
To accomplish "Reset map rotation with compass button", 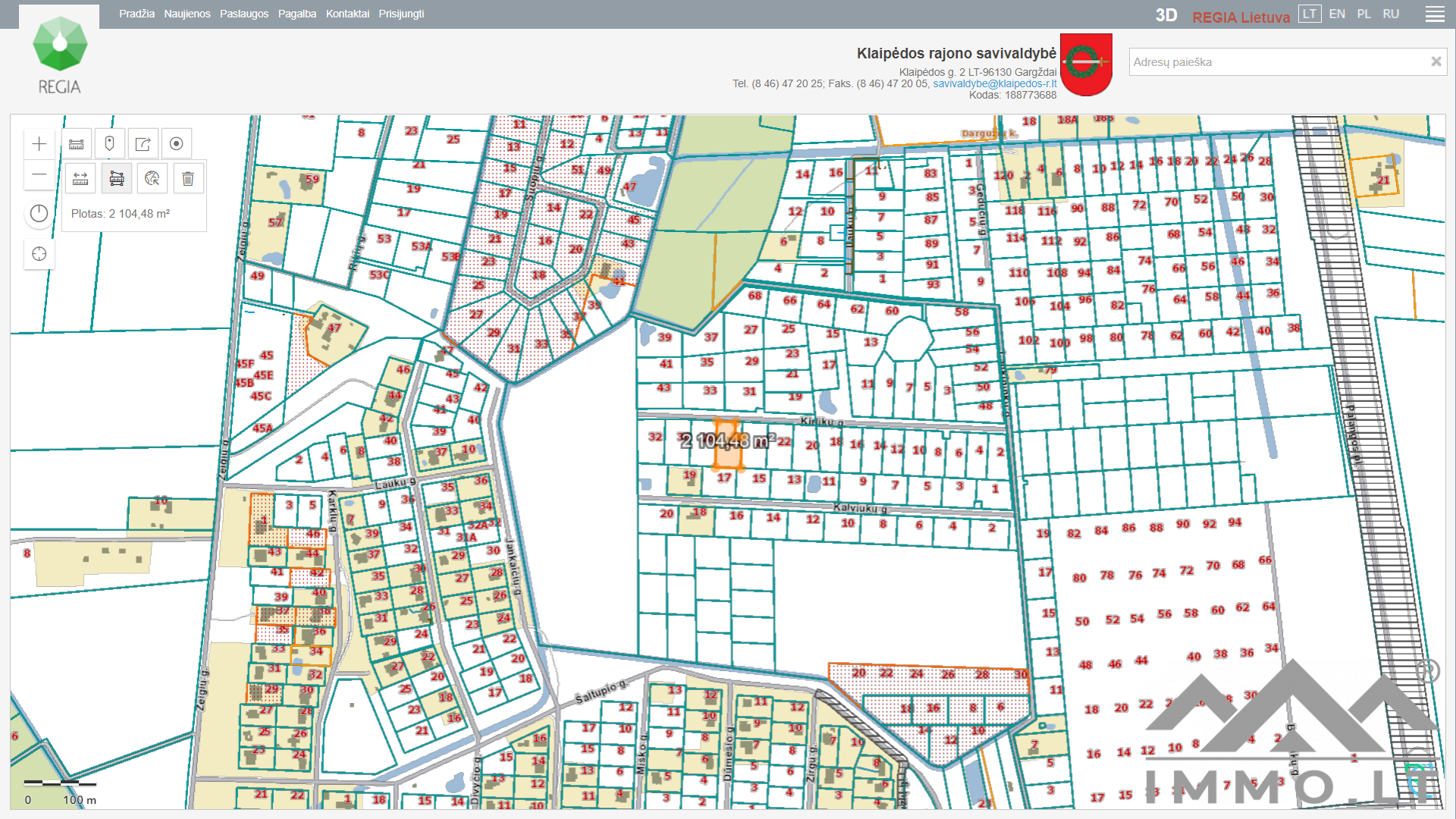I will 39,214.
